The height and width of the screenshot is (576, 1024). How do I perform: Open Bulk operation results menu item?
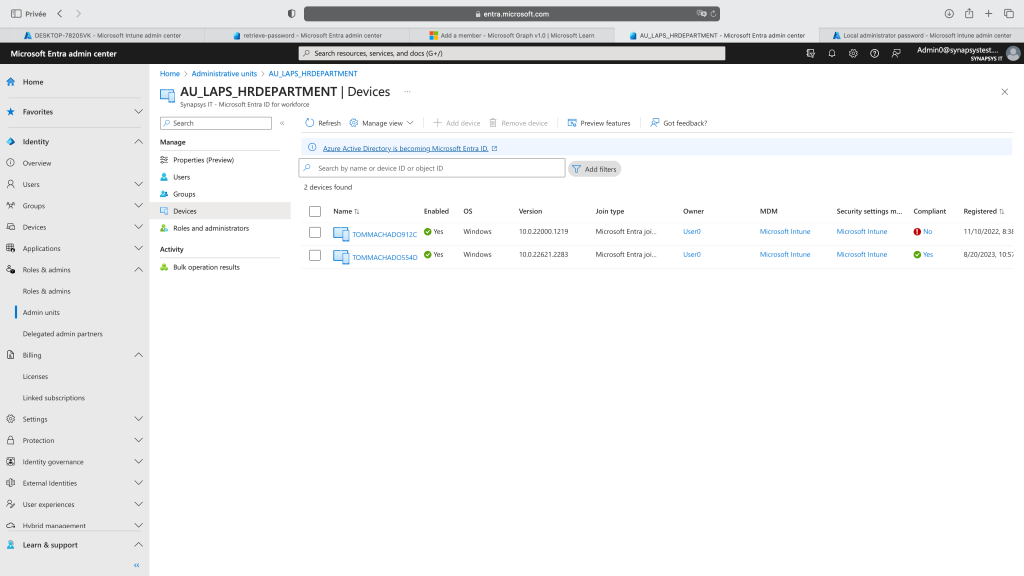tap(206, 267)
